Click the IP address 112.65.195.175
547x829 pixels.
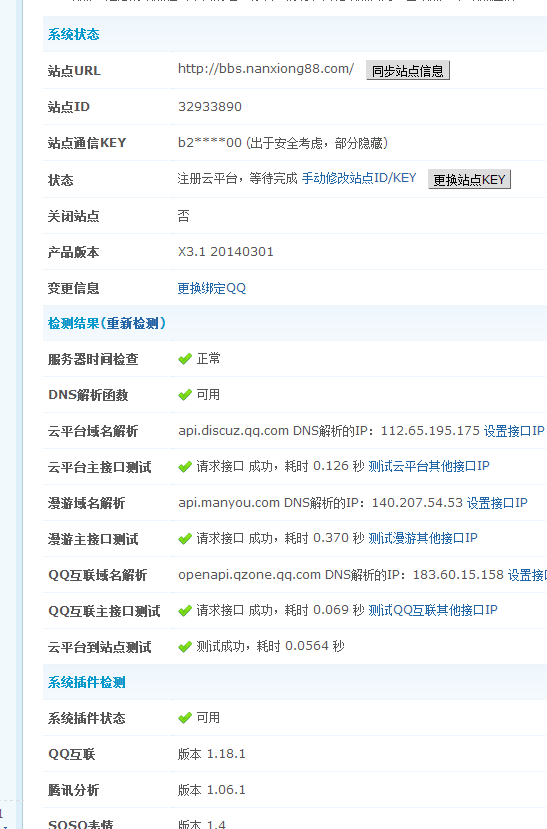click(x=430, y=431)
